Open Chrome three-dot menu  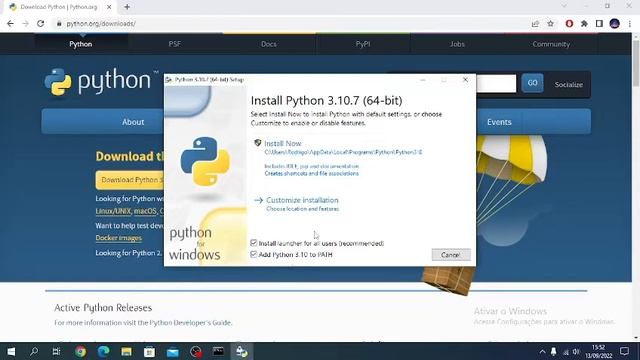point(630,24)
